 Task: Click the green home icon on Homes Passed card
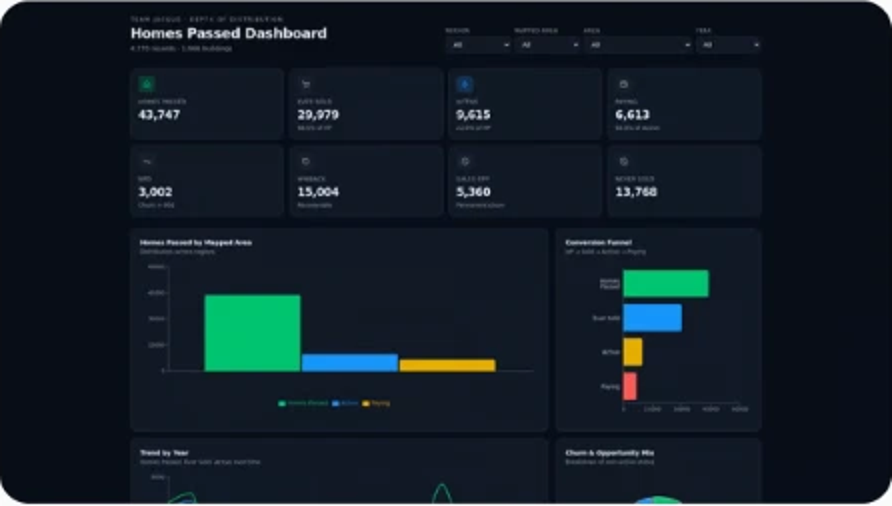pos(147,84)
